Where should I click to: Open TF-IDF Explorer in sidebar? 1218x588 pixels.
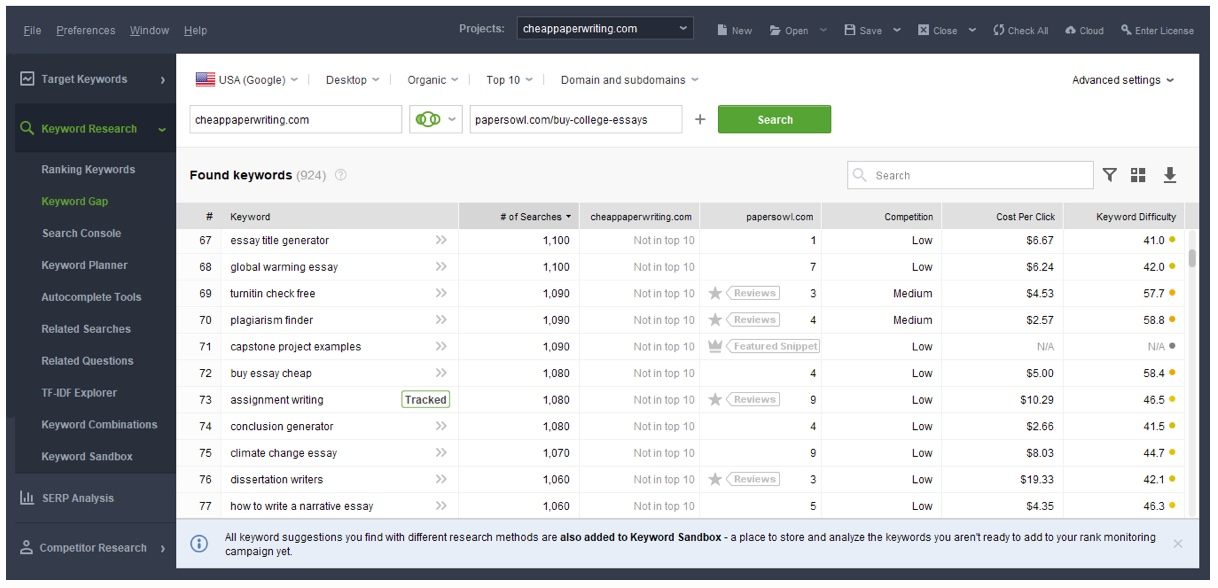pyautogui.click(x=79, y=393)
